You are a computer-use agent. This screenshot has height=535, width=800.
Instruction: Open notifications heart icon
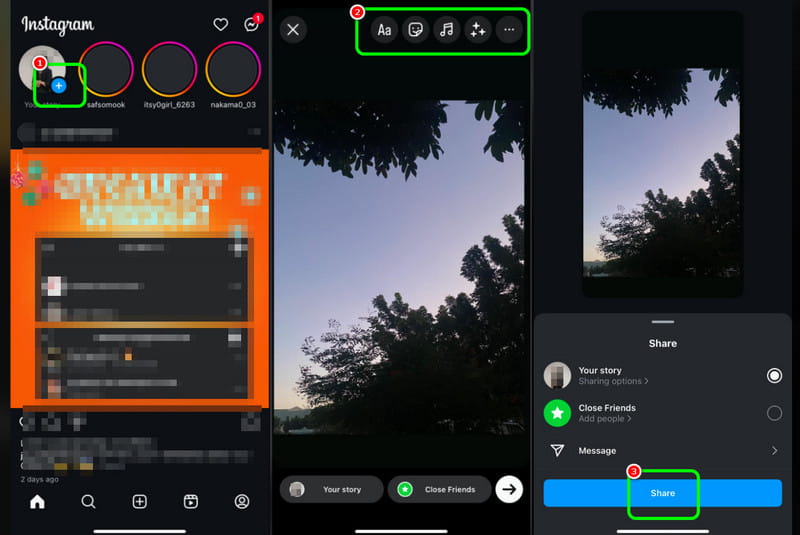[x=221, y=25]
